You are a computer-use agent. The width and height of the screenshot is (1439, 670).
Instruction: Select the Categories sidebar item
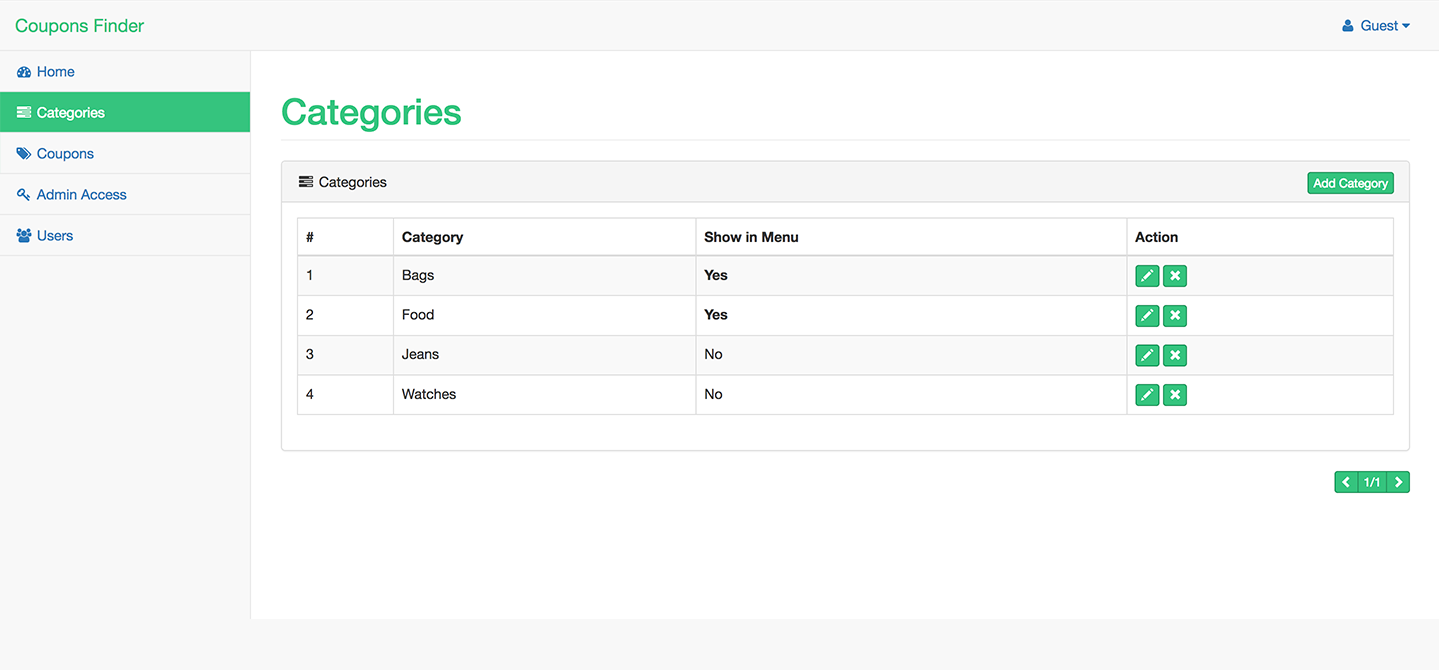70,113
